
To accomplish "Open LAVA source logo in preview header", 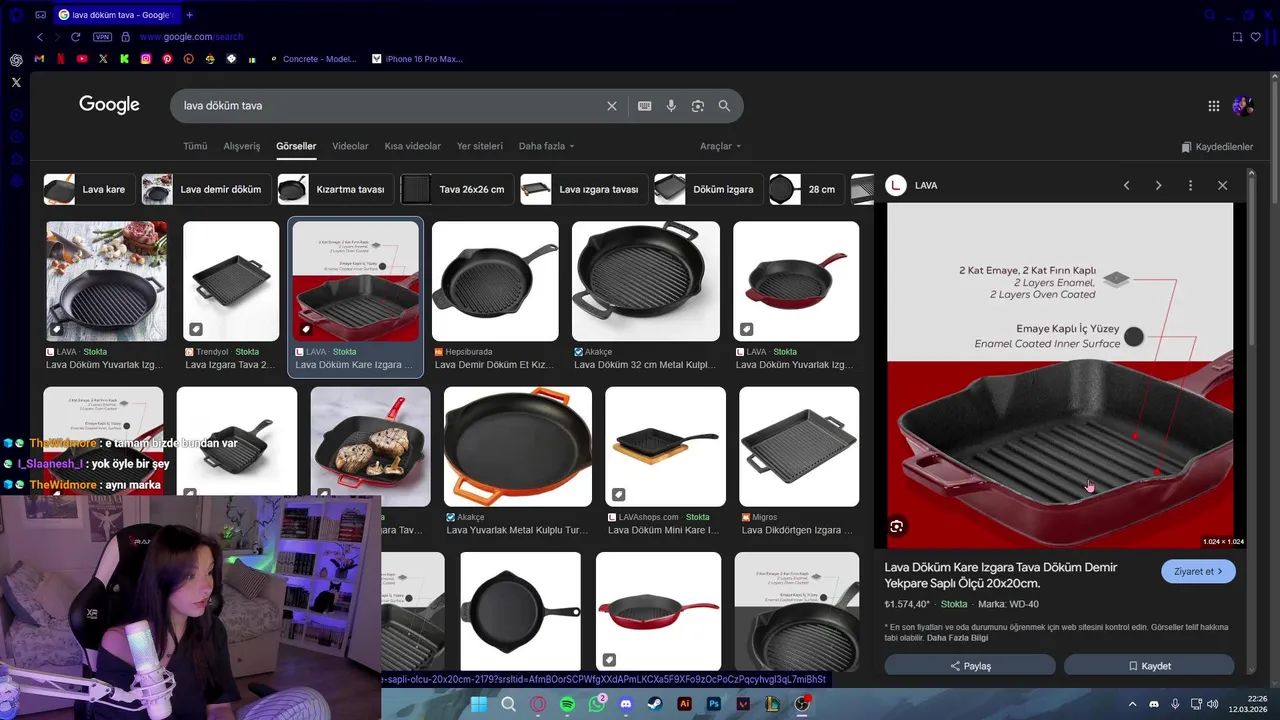I will click(896, 185).
